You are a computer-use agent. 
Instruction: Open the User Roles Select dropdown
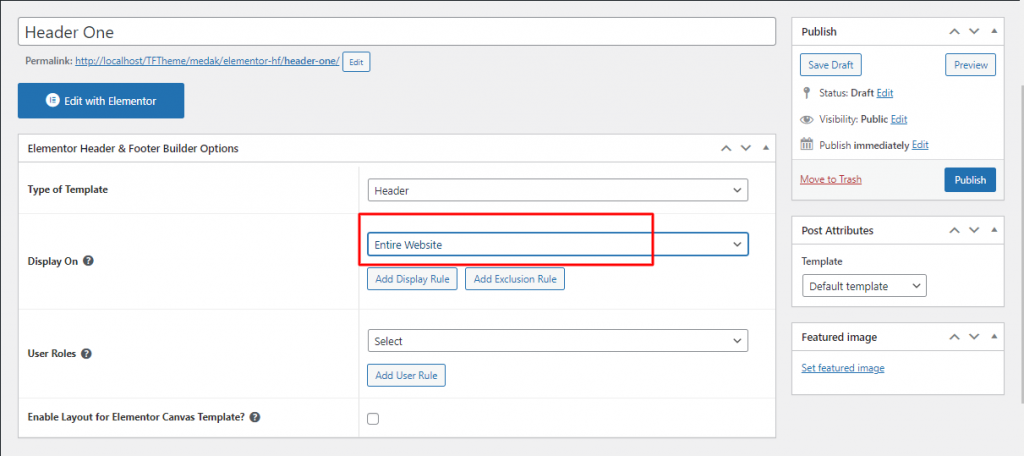click(557, 341)
